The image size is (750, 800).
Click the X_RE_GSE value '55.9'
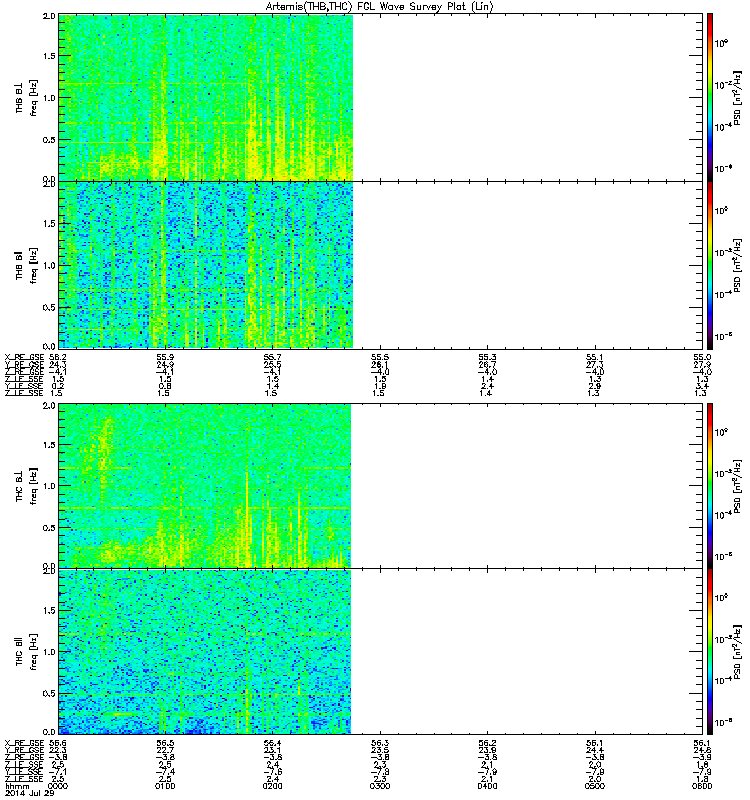(165, 357)
